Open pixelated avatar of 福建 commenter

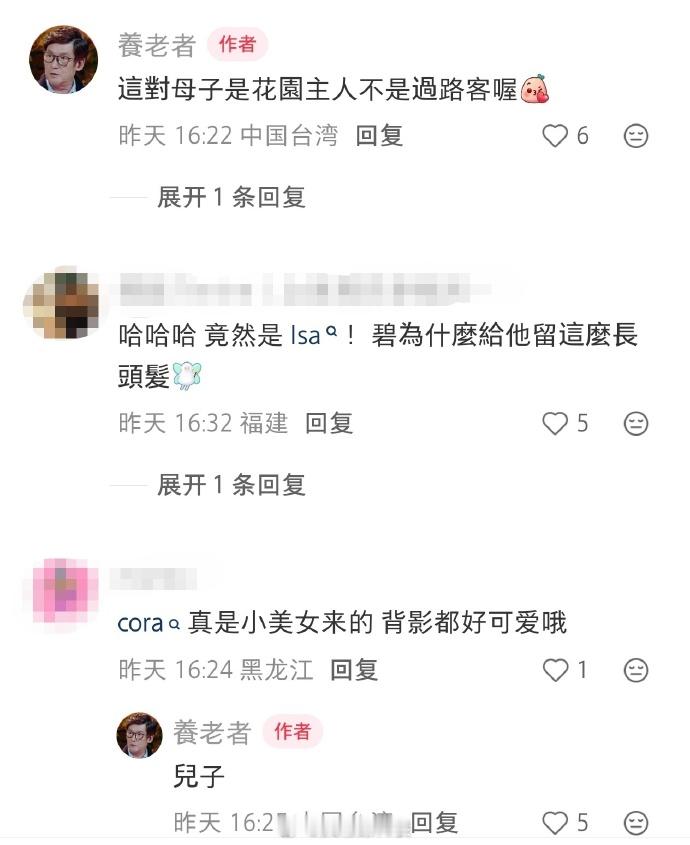pos(64,304)
